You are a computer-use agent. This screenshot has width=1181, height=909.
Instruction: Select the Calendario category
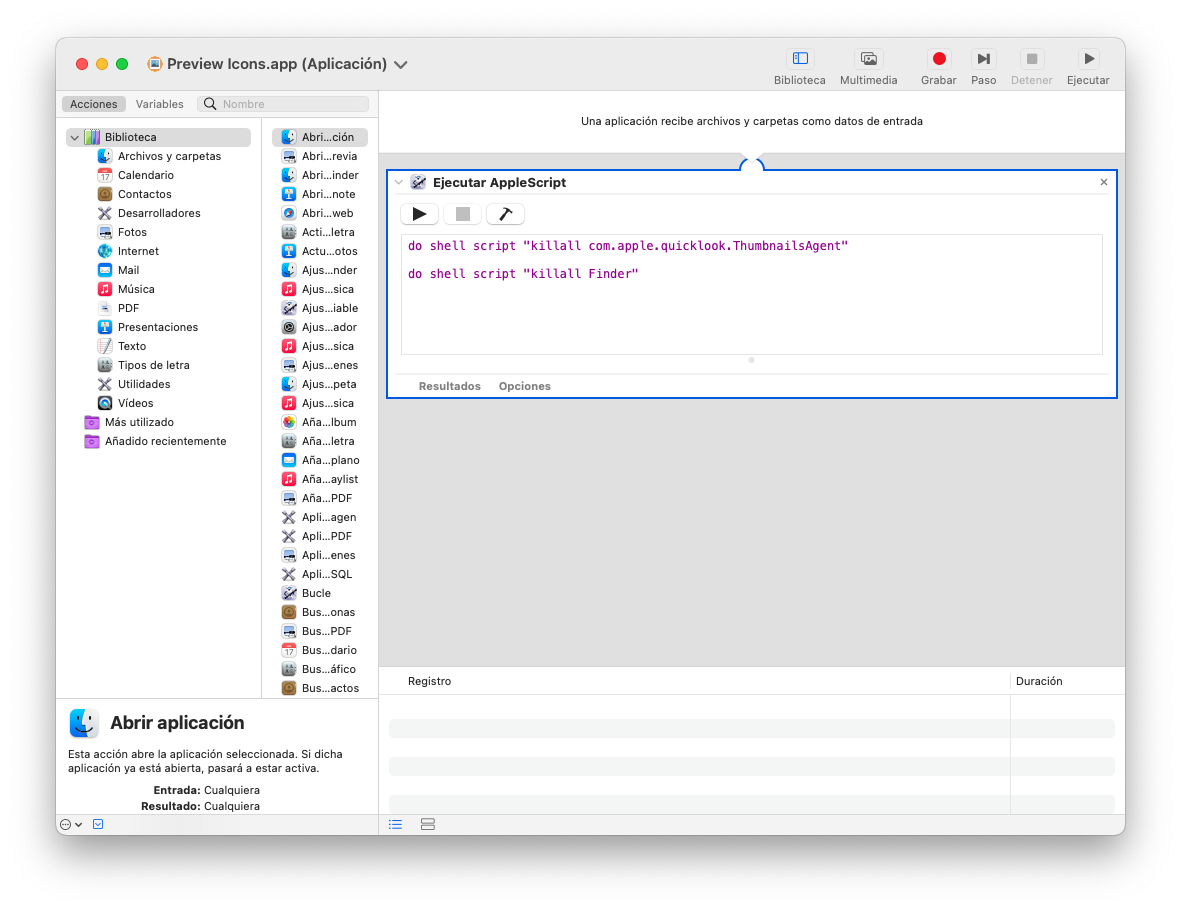coord(136,175)
